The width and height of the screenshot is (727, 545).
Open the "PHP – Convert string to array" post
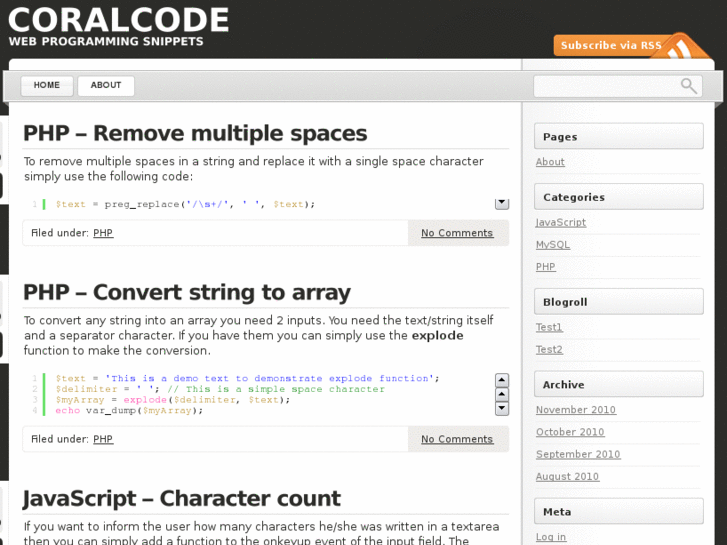tap(186, 292)
